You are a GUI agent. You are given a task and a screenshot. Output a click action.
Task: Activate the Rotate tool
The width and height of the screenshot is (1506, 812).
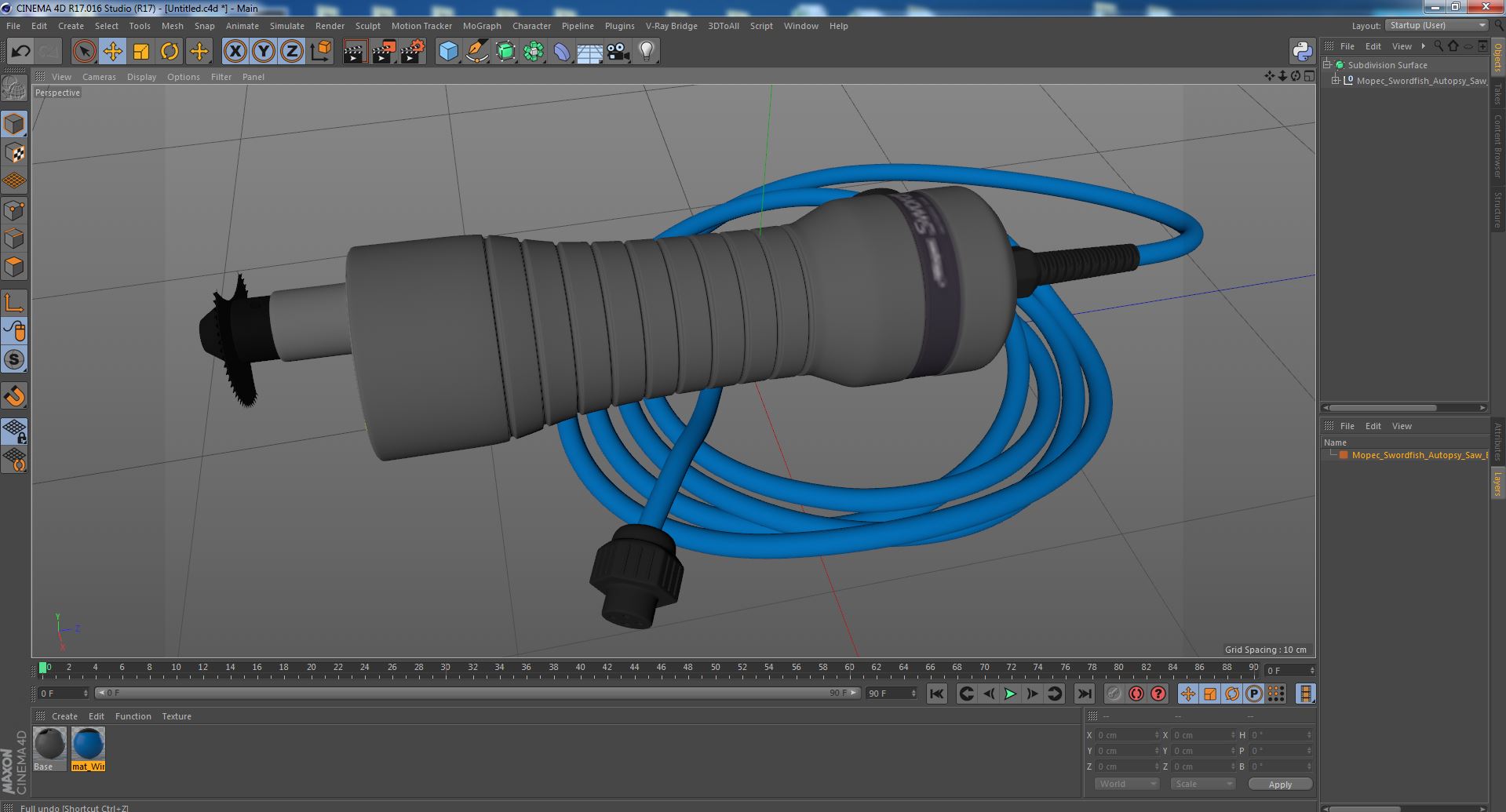170,52
